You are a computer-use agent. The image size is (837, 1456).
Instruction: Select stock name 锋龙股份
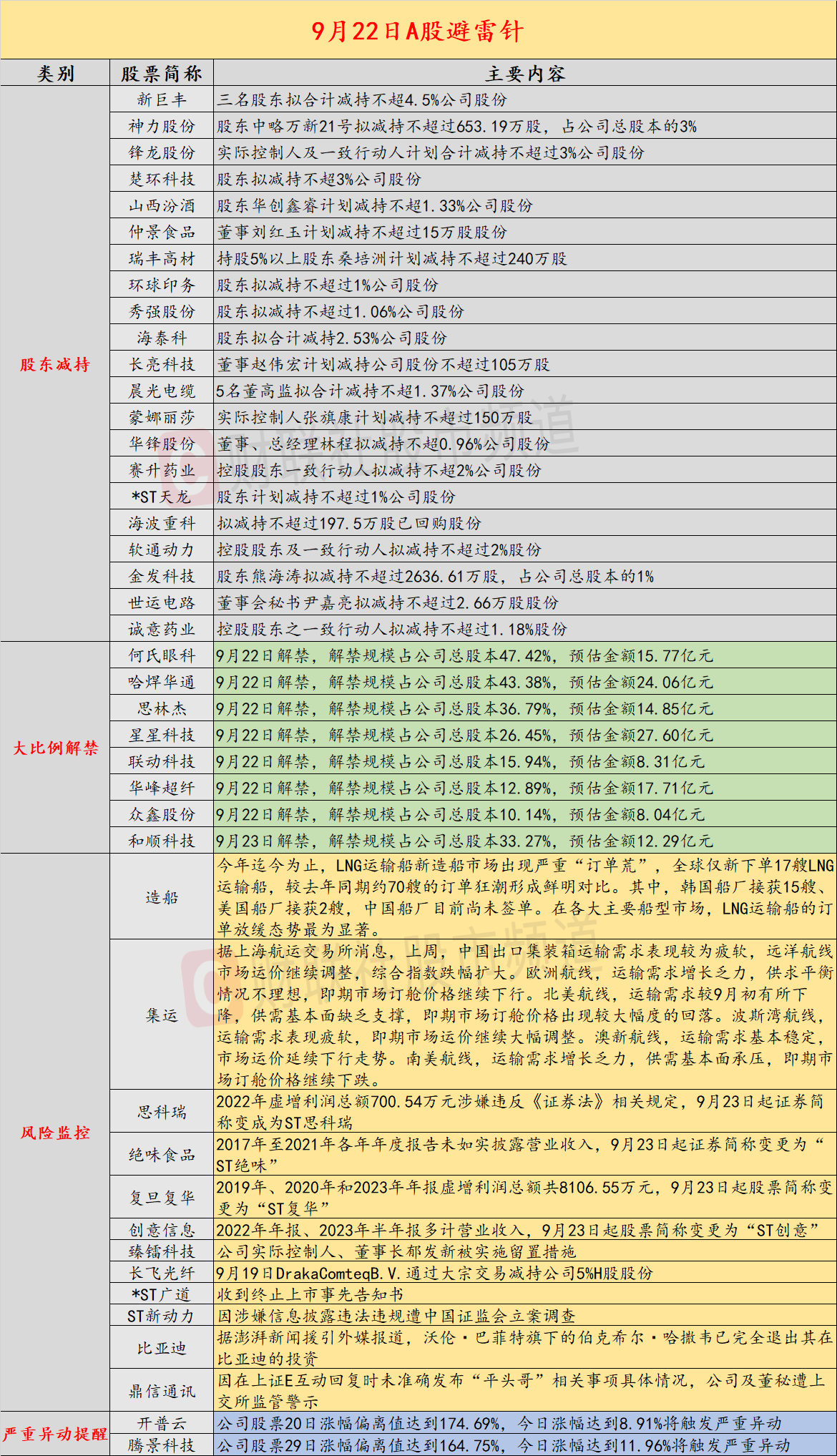[162, 153]
